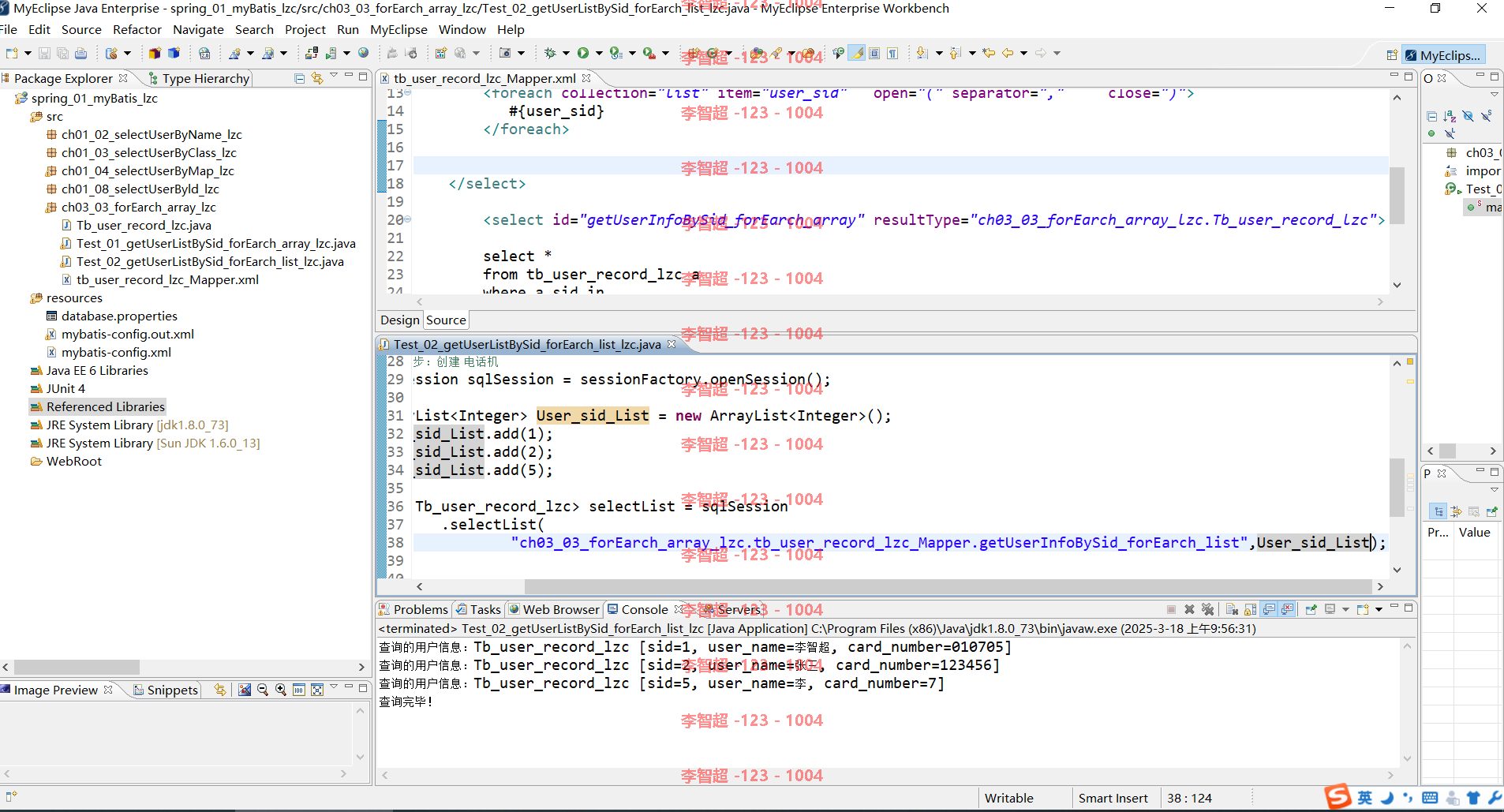Screen dimensions: 1504x812
Task: Click Pin Console icon
Action: [x=1311, y=609]
